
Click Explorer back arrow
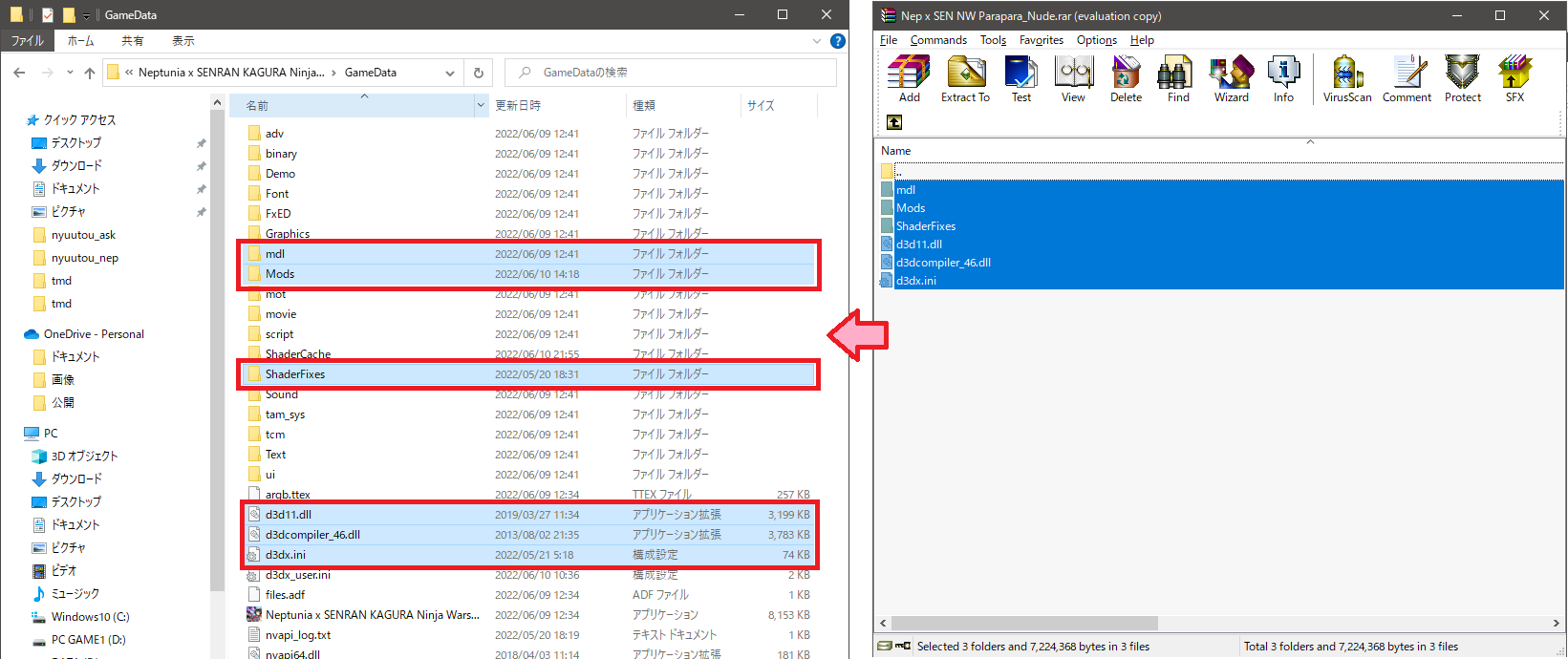[x=20, y=73]
